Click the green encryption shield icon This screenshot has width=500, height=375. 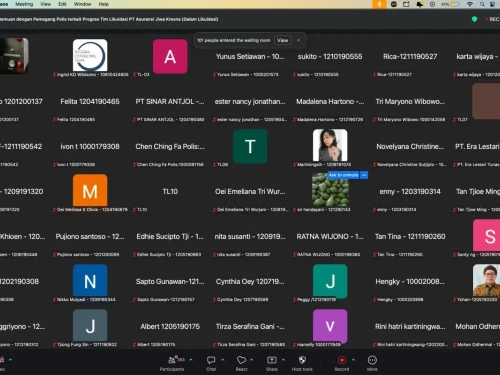coord(474,19)
